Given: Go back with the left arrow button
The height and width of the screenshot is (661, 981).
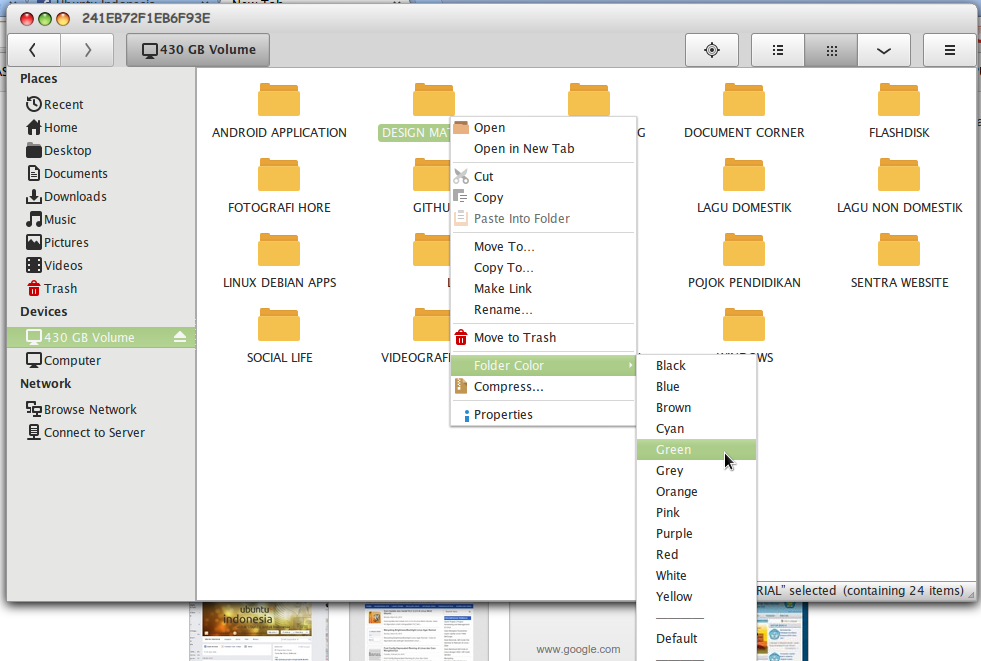Looking at the screenshot, I should click(34, 50).
